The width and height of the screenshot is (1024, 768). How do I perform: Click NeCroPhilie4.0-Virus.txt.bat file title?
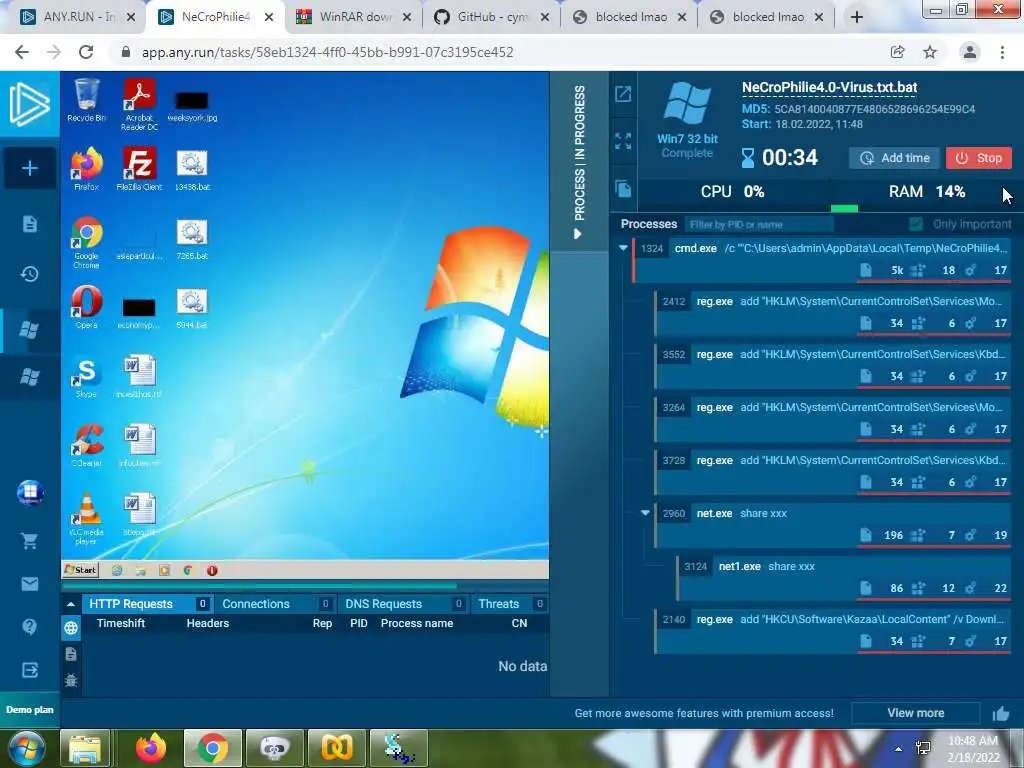coord(829,88)
